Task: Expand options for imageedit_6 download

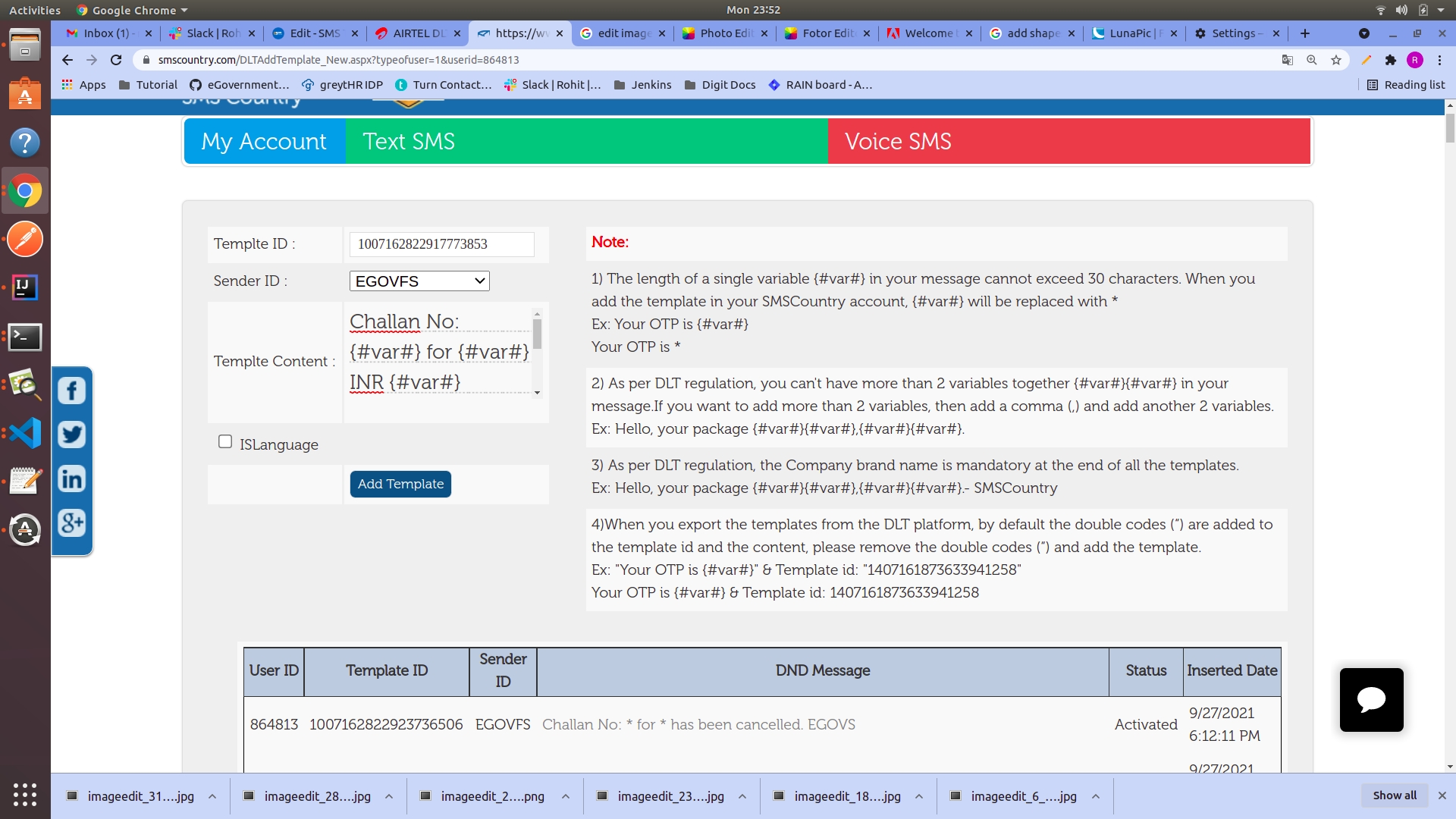Action: pyautogui.click(x=1096, y=796)
